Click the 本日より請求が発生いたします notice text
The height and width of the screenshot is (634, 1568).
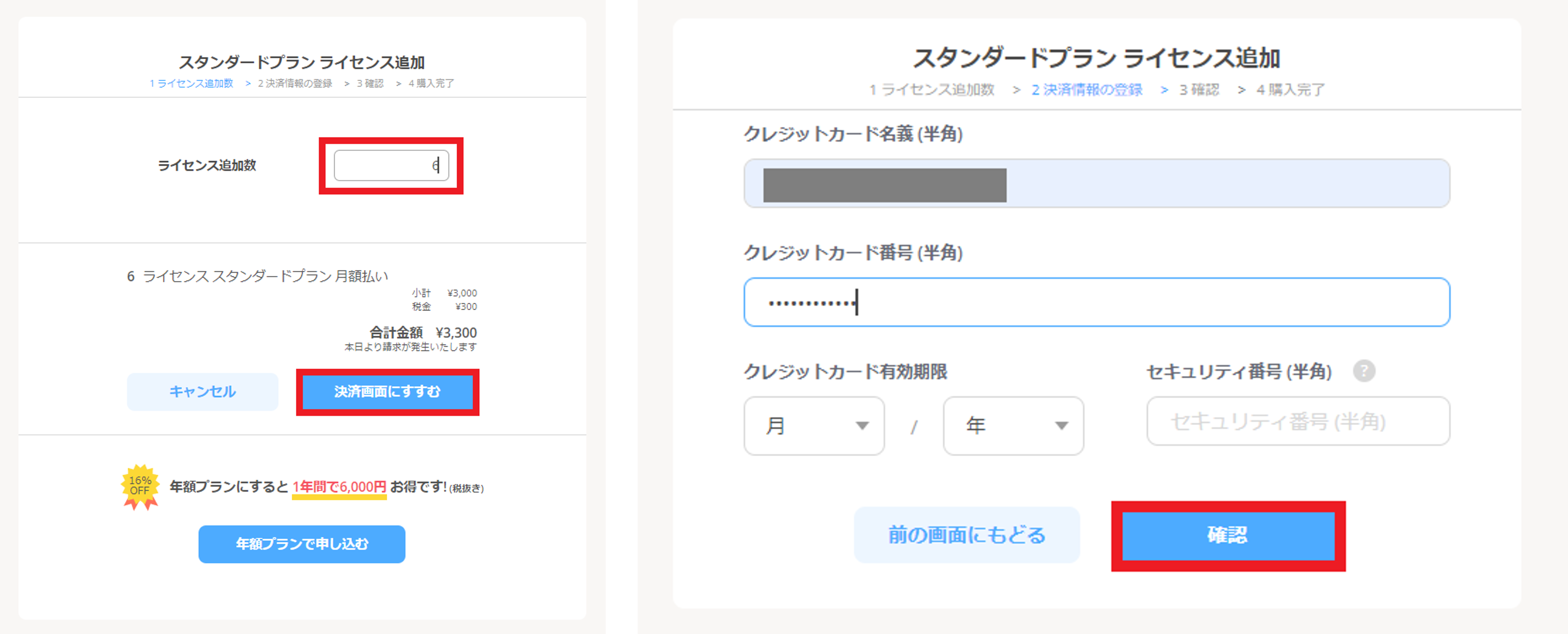point(410,347)
